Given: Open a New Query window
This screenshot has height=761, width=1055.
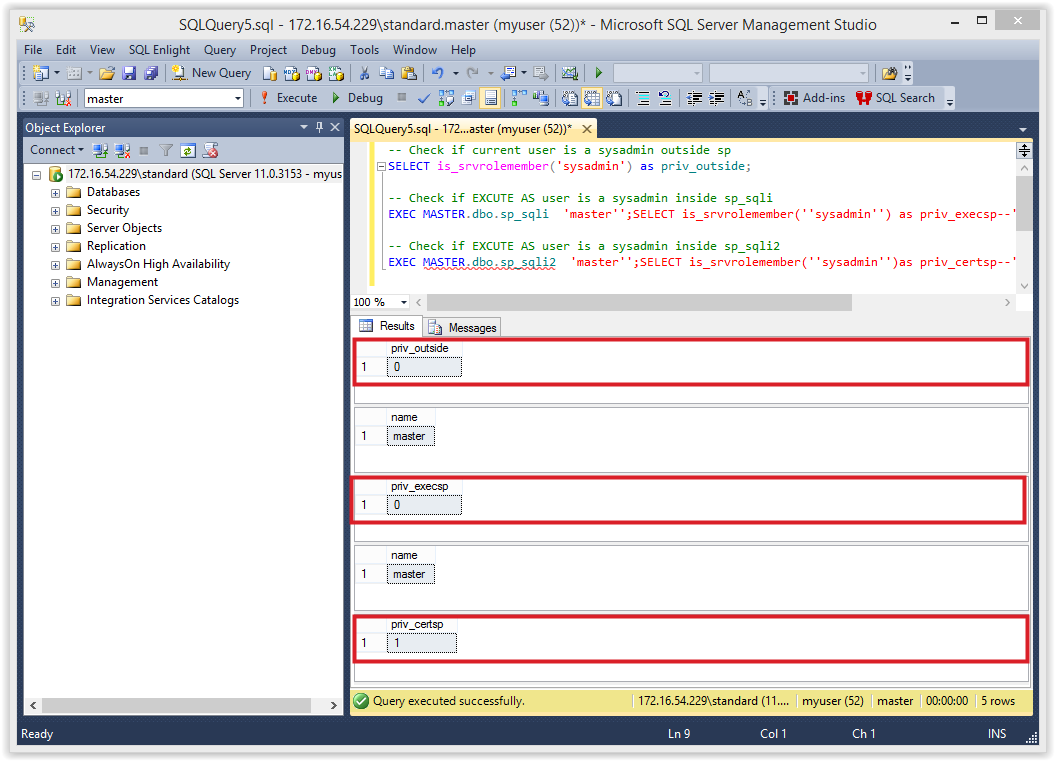Looking at the screenshot, I should click(211, 72).
